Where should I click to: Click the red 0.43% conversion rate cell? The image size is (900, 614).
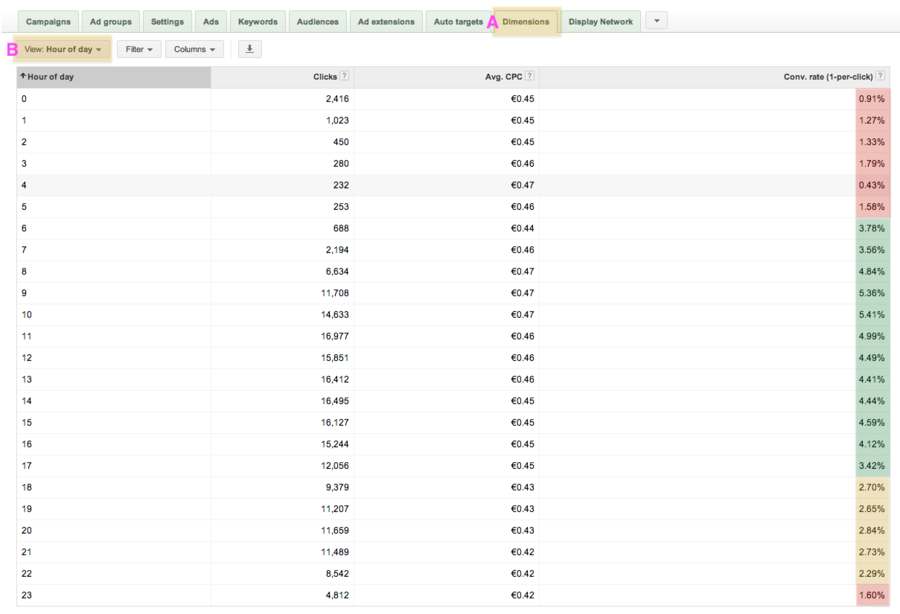[872, 185]
